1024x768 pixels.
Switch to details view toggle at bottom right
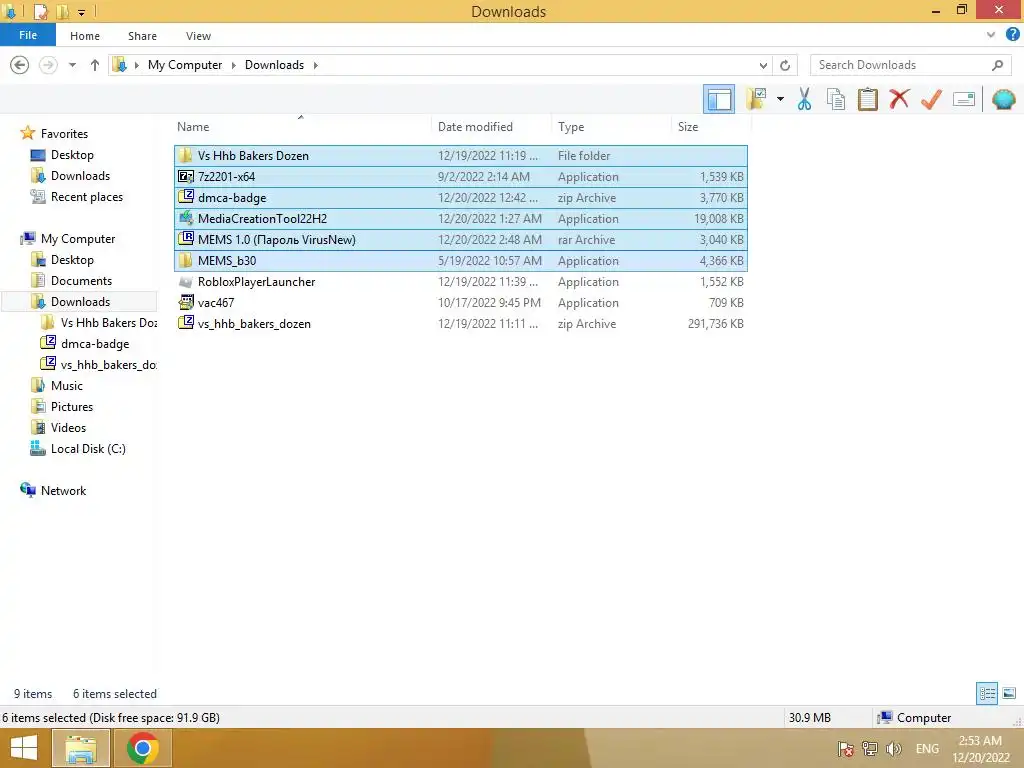[x=986, y=693]
